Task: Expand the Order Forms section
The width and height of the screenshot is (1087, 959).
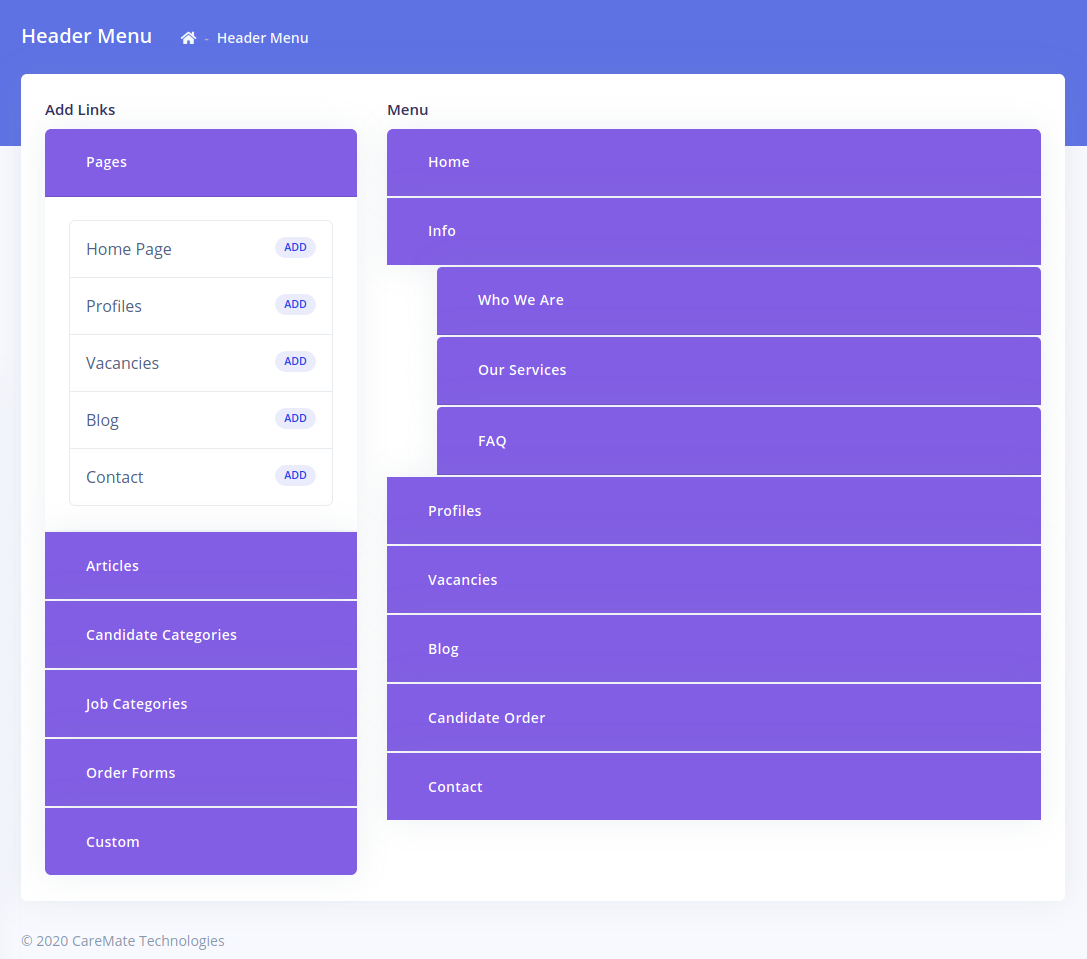Action: point(200,773)
